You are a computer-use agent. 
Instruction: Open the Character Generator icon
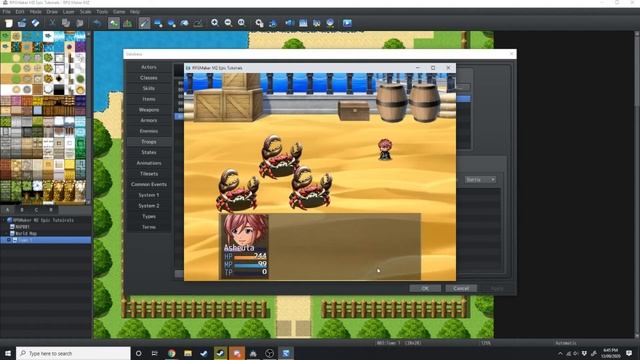330,23
